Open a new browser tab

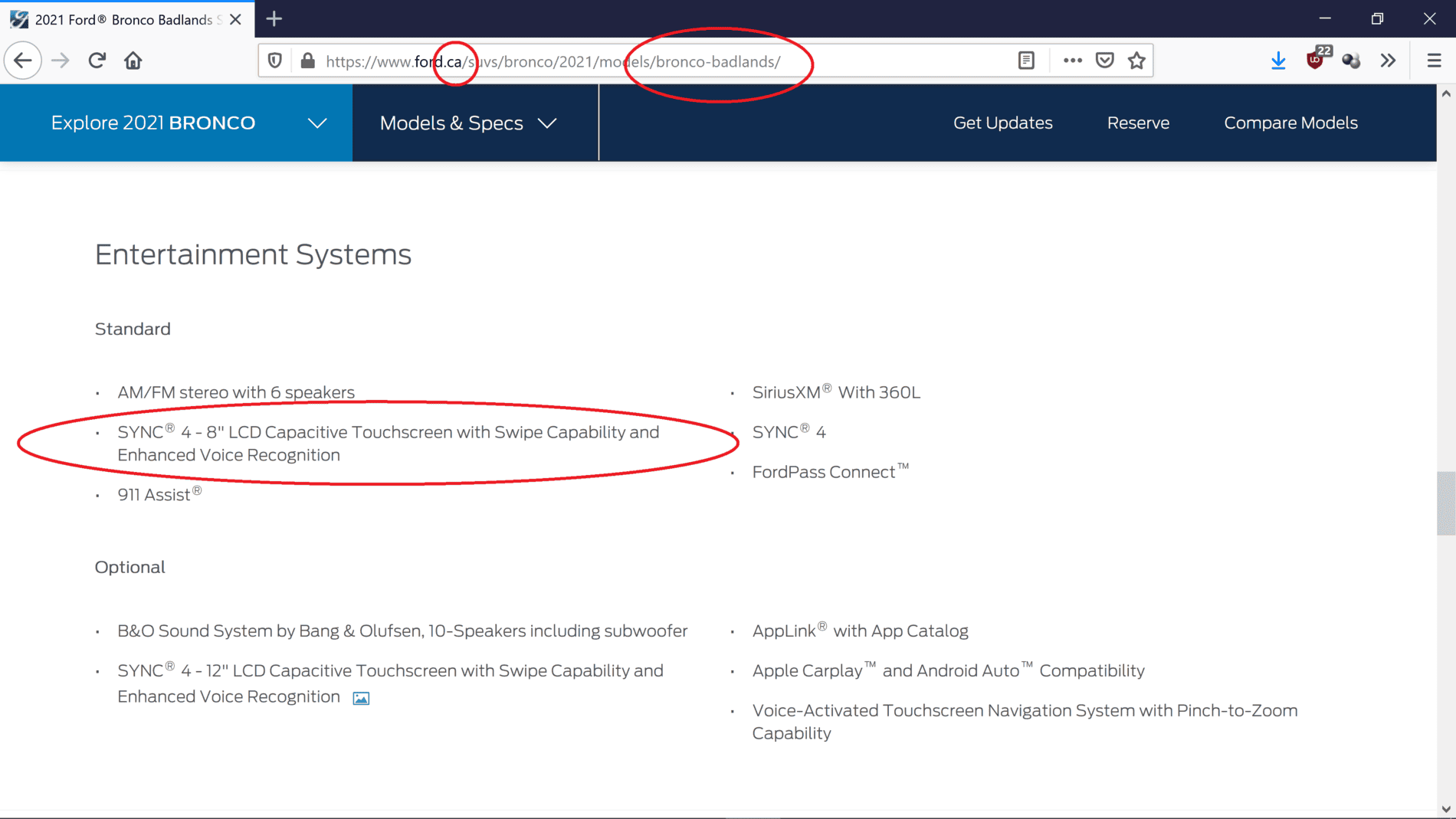[274, 19]
